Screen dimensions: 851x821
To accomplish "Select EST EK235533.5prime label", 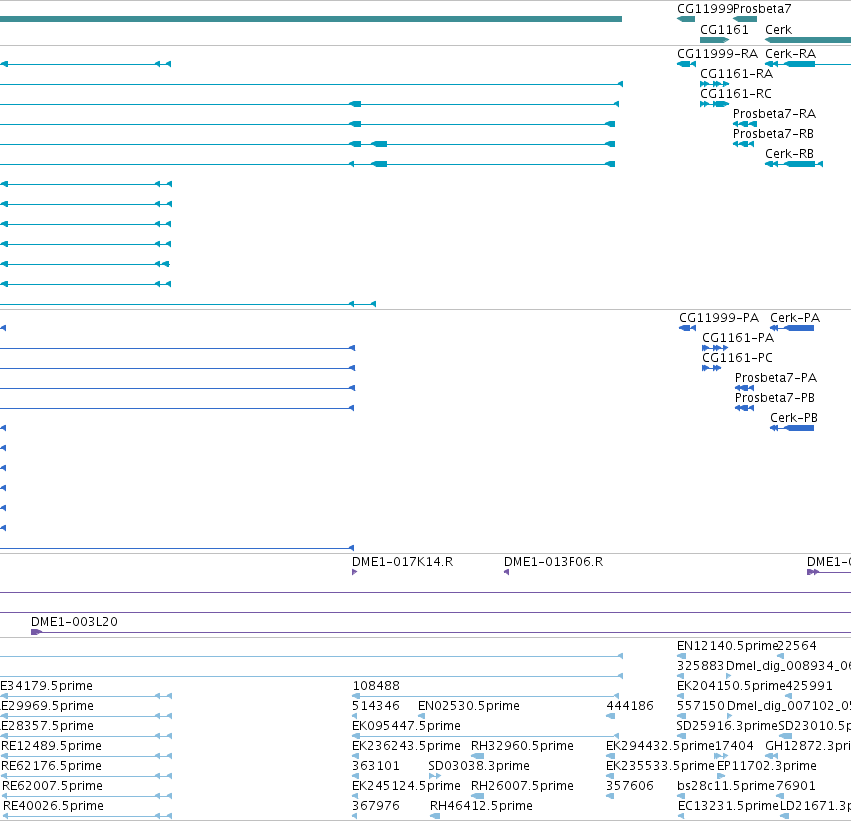I will point(661,766).
